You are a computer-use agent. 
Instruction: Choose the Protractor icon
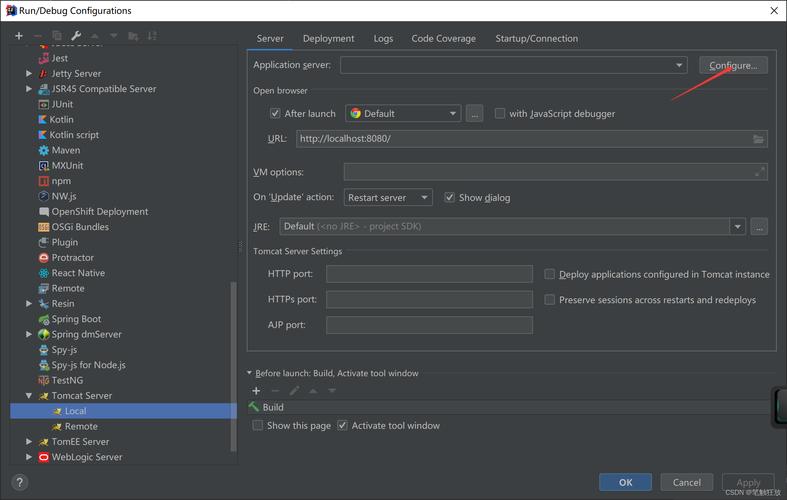[44, 258]
